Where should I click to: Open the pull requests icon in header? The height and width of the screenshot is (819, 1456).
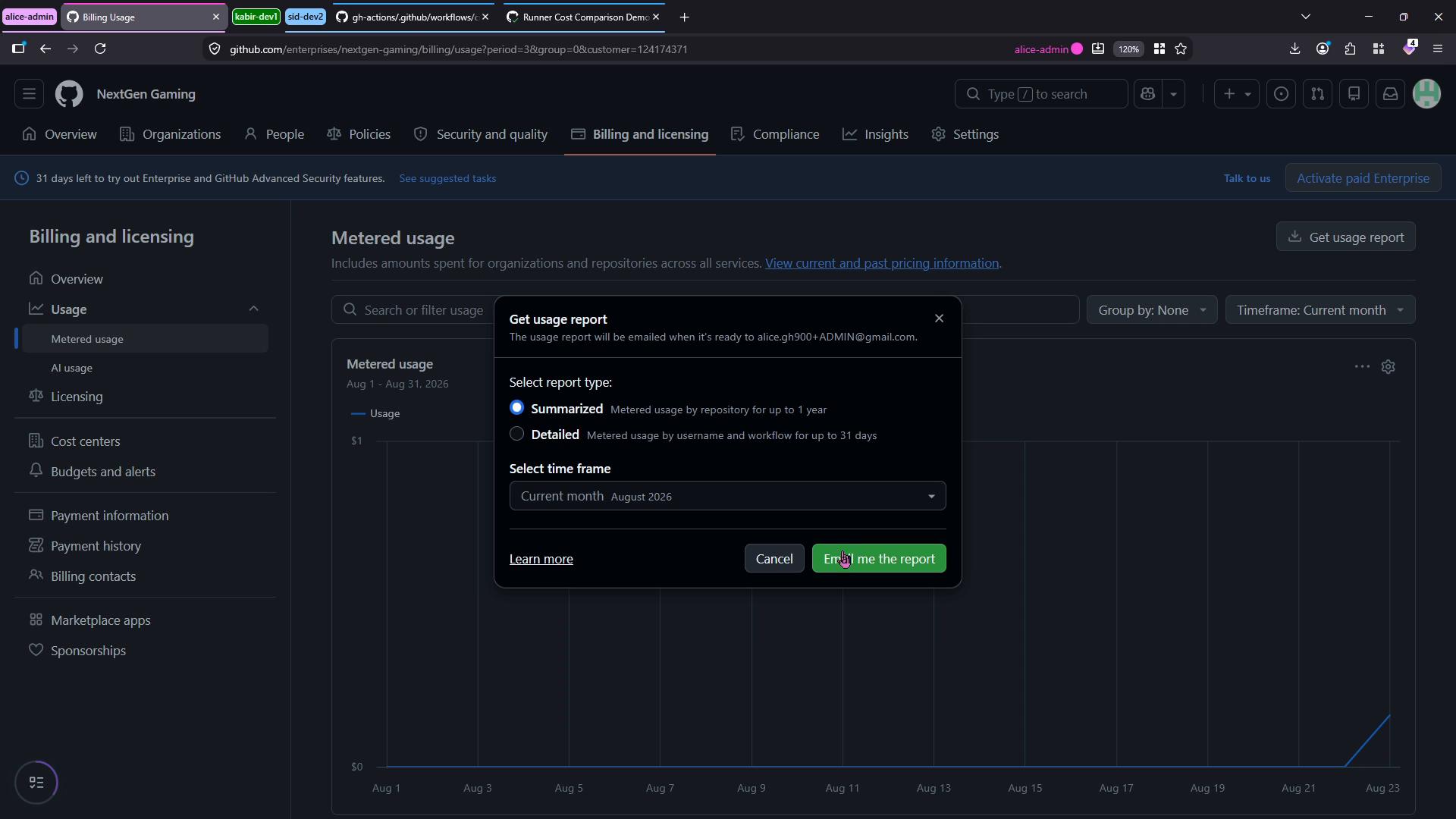point(1317,94)
